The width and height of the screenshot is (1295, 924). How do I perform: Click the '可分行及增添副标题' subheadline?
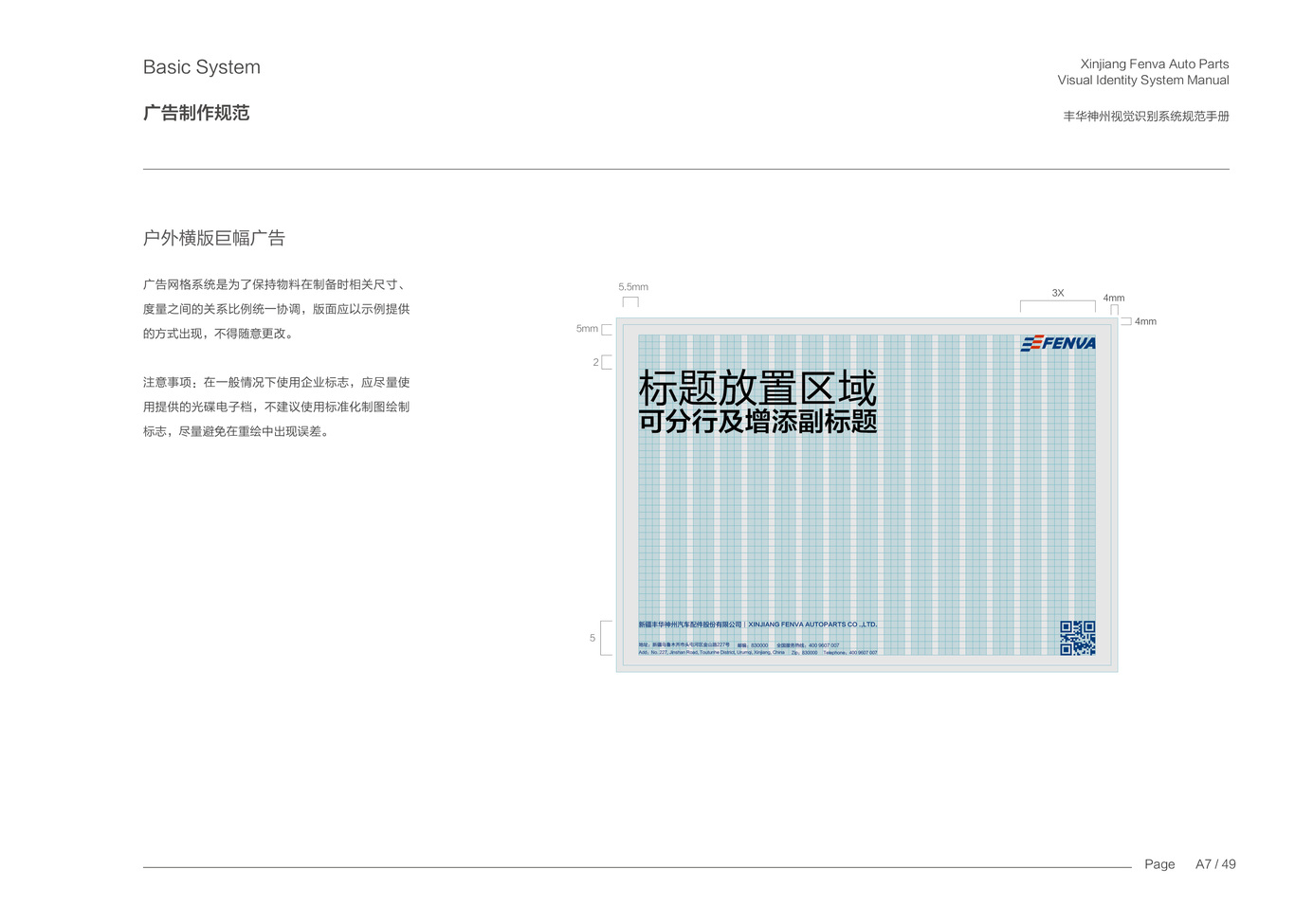(x=757, y=421)
